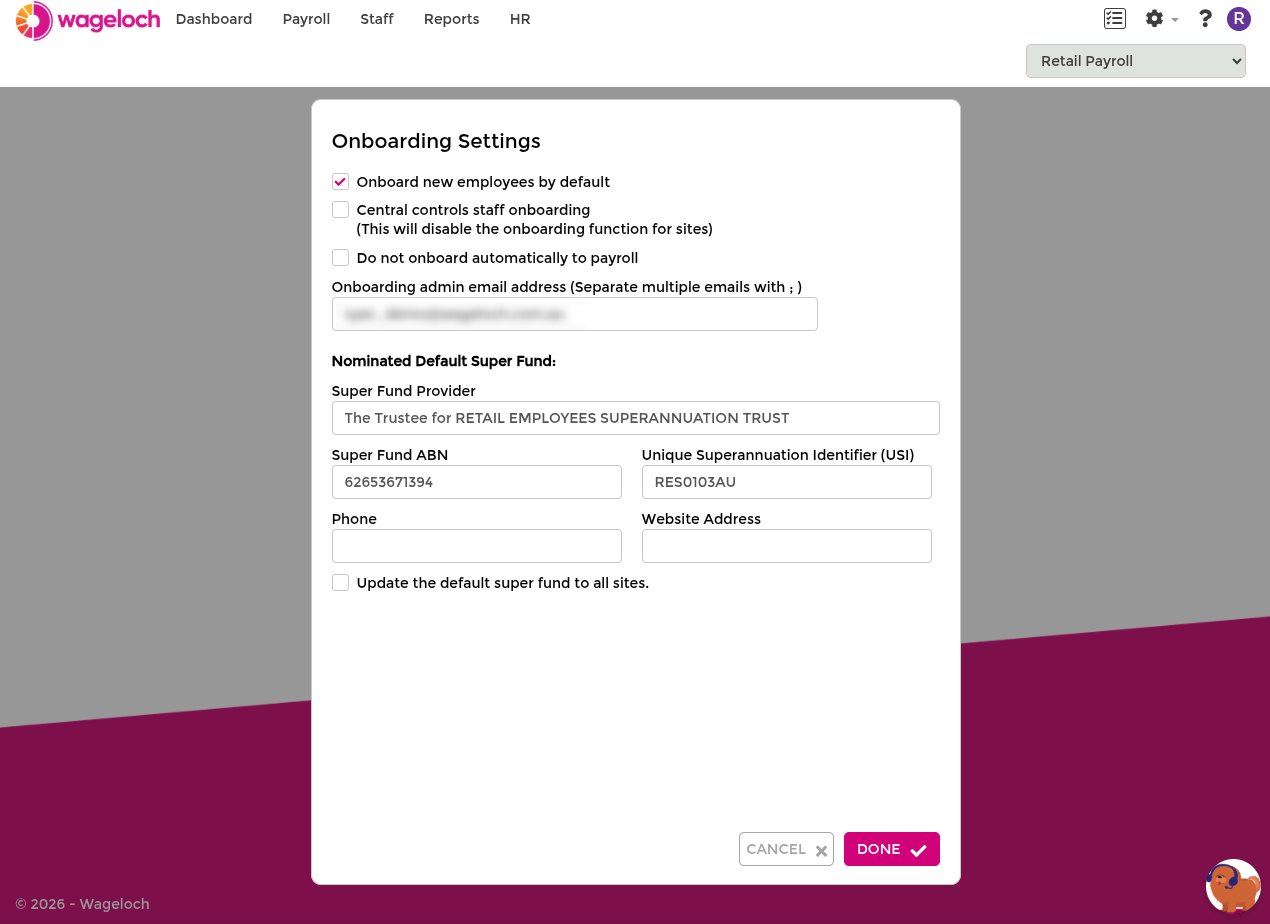Click the Super Fund ABN field

(x=477, y=482)
